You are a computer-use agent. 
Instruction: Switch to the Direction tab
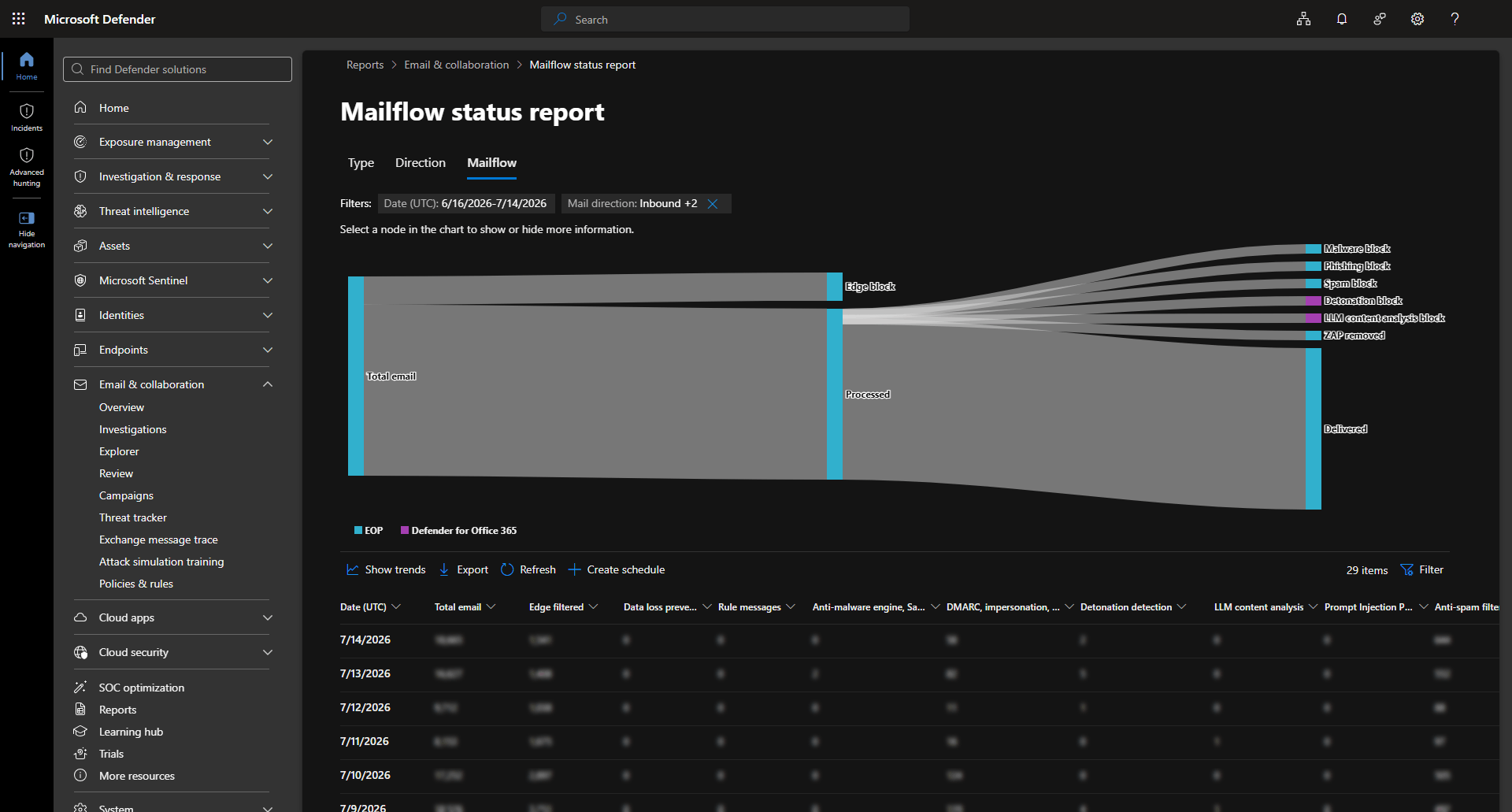(421, 163)
